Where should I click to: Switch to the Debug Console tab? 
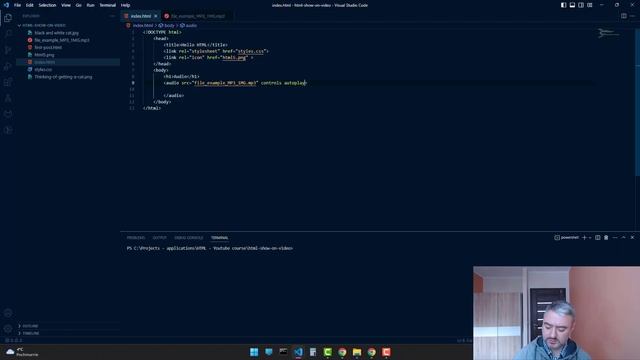(x=189, y=238)
